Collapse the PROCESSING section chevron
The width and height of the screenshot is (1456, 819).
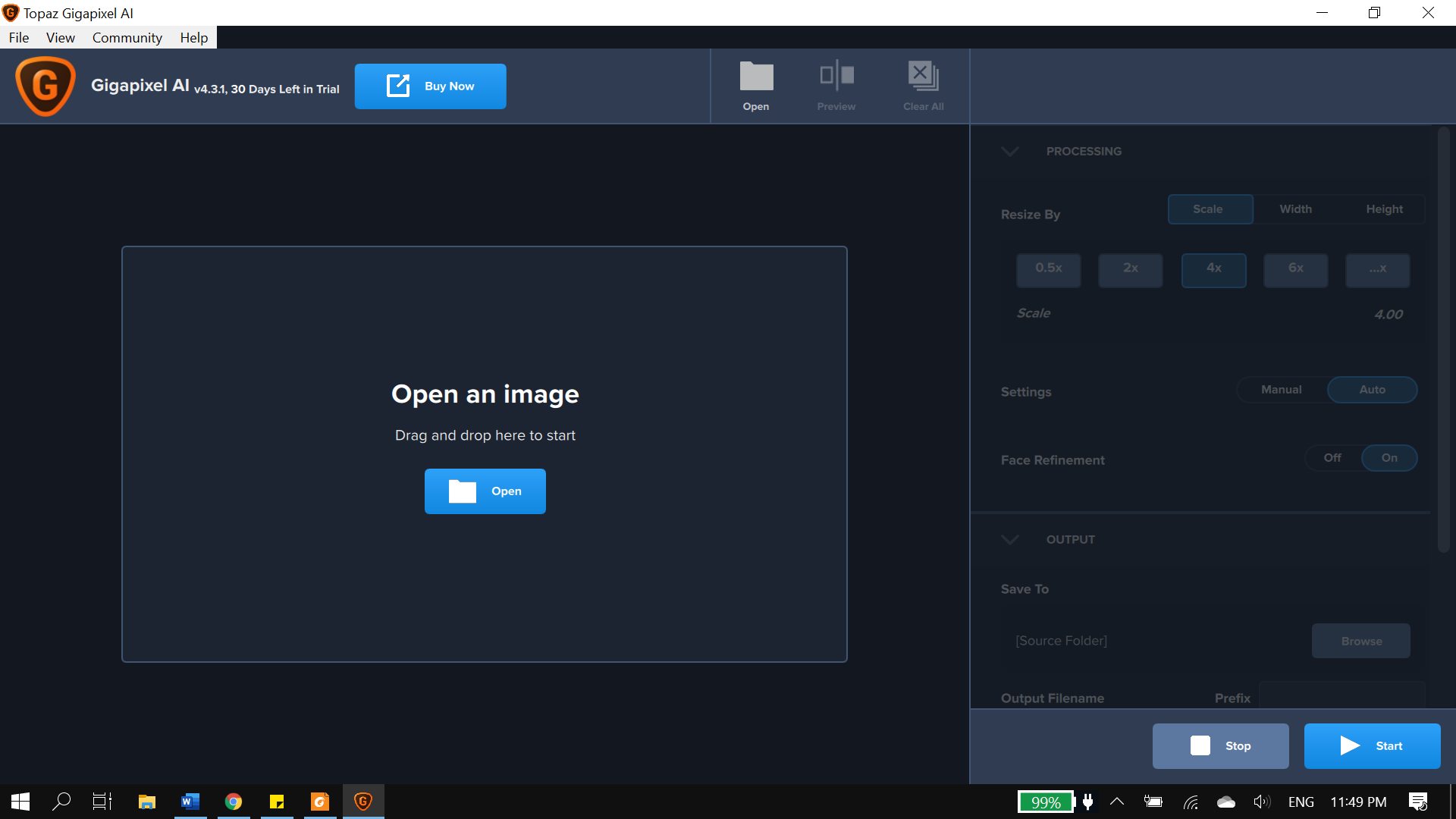(x=1009, y=152)
